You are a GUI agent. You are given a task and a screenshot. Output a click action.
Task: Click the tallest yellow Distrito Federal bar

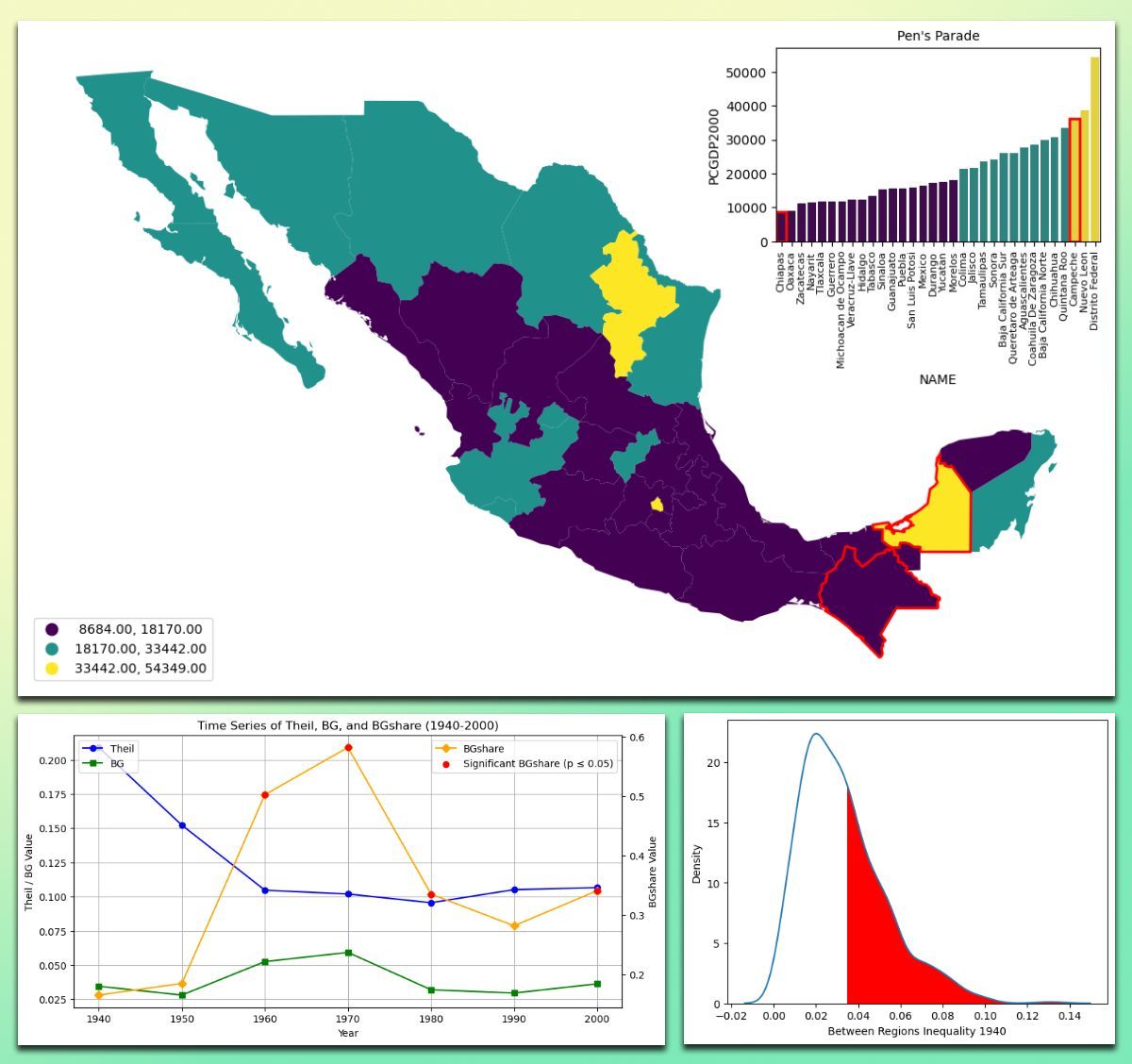(x=1095, y=149)
